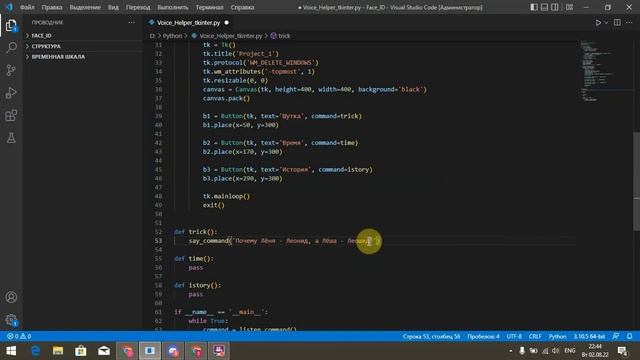
Task: Open the Extensions view
Action: (11, 116)
